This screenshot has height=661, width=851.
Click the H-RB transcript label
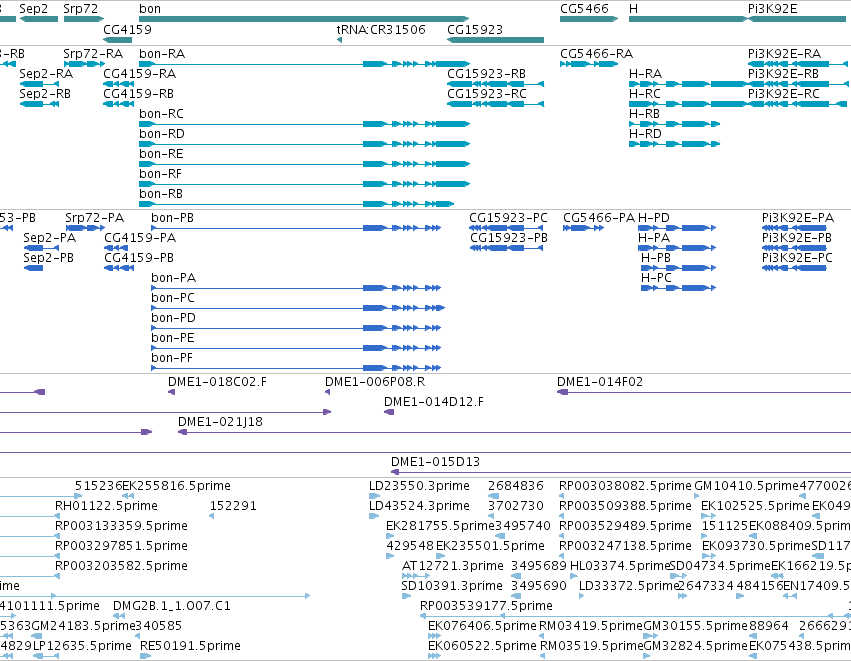tap(645, 113)
